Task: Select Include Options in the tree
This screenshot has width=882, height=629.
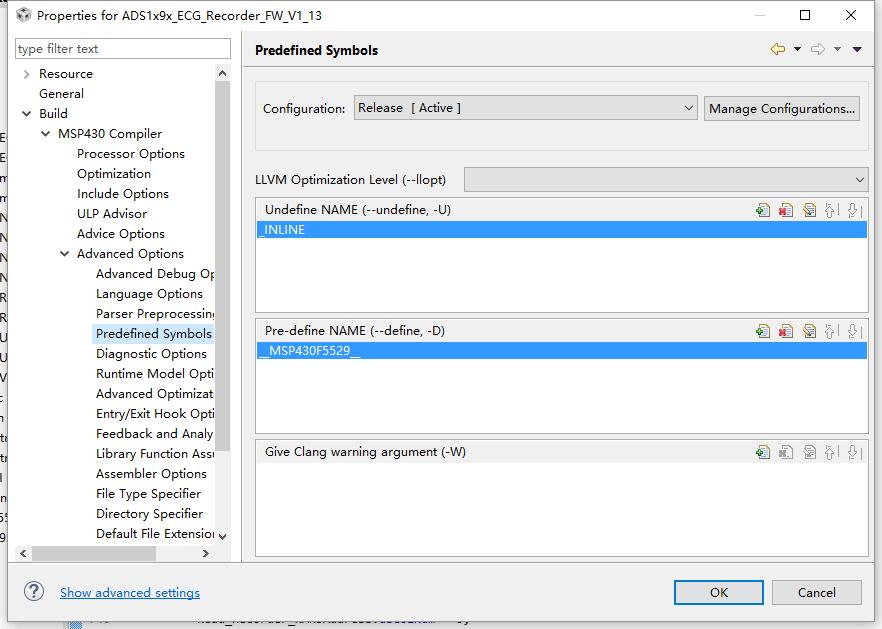Action: pyautogui.click(x=123, y=194)
